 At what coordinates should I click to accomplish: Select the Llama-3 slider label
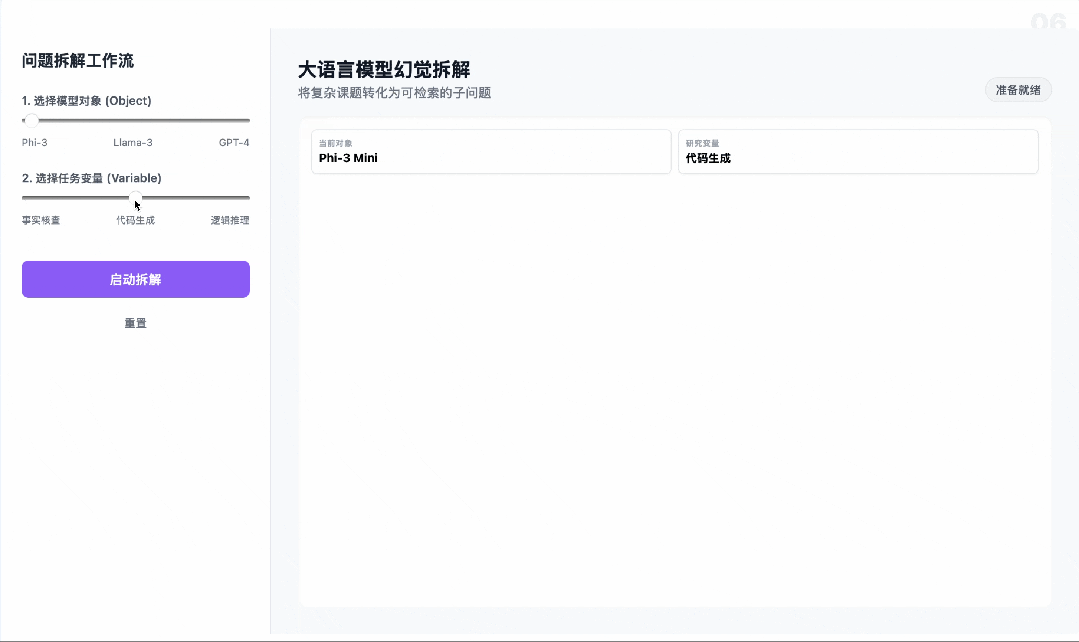point(133,142)
